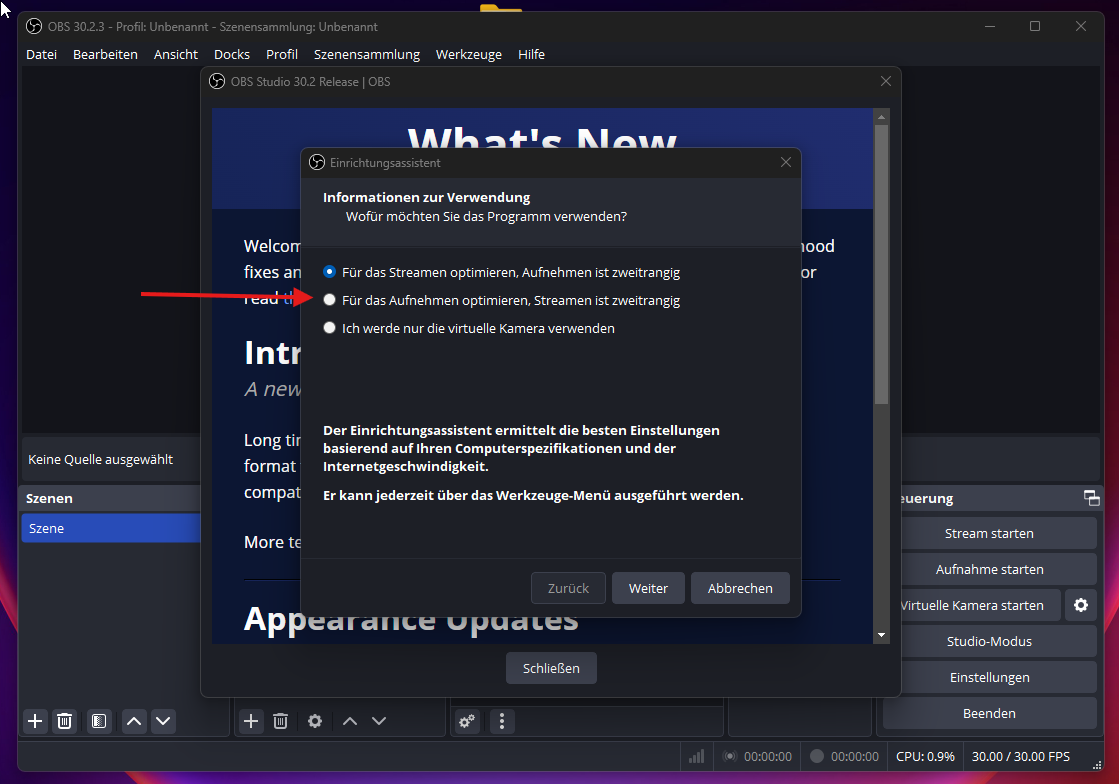The image size is (1119, 784).
Task: Open the Hilfe menu
Action: pyautogui.click(x=532, y=54)
